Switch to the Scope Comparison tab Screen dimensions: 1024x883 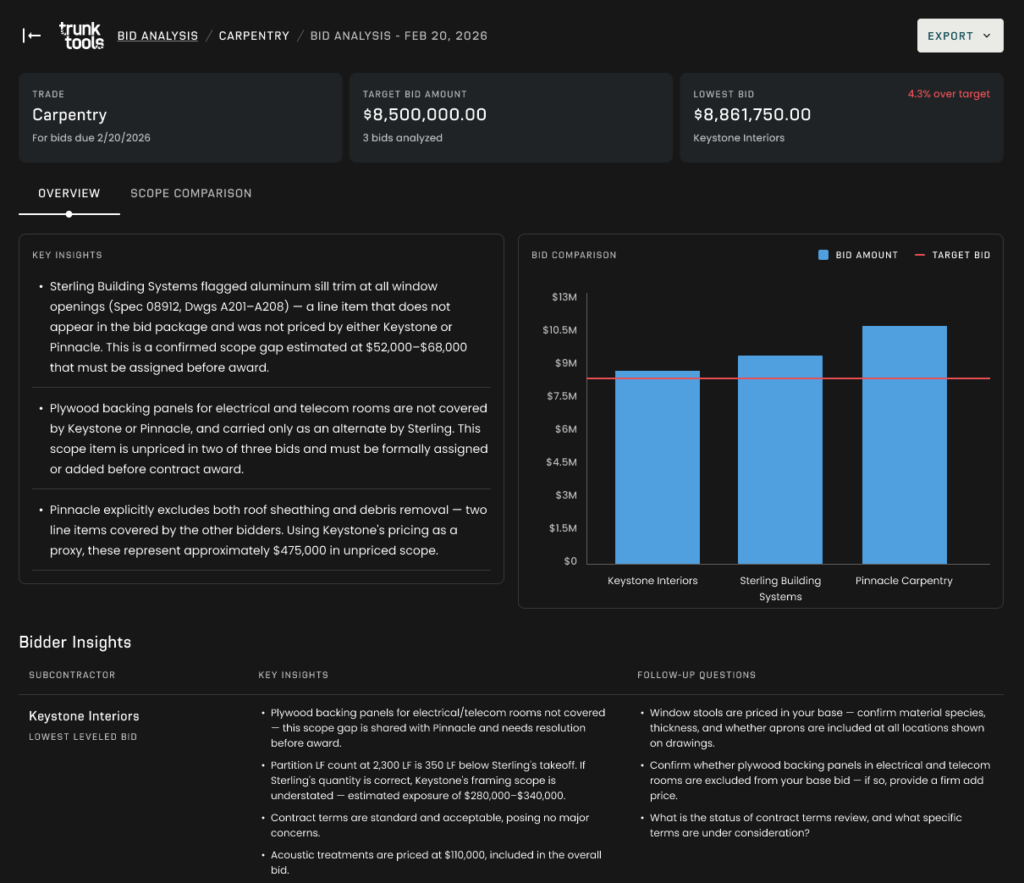click(x=191, y=193)
